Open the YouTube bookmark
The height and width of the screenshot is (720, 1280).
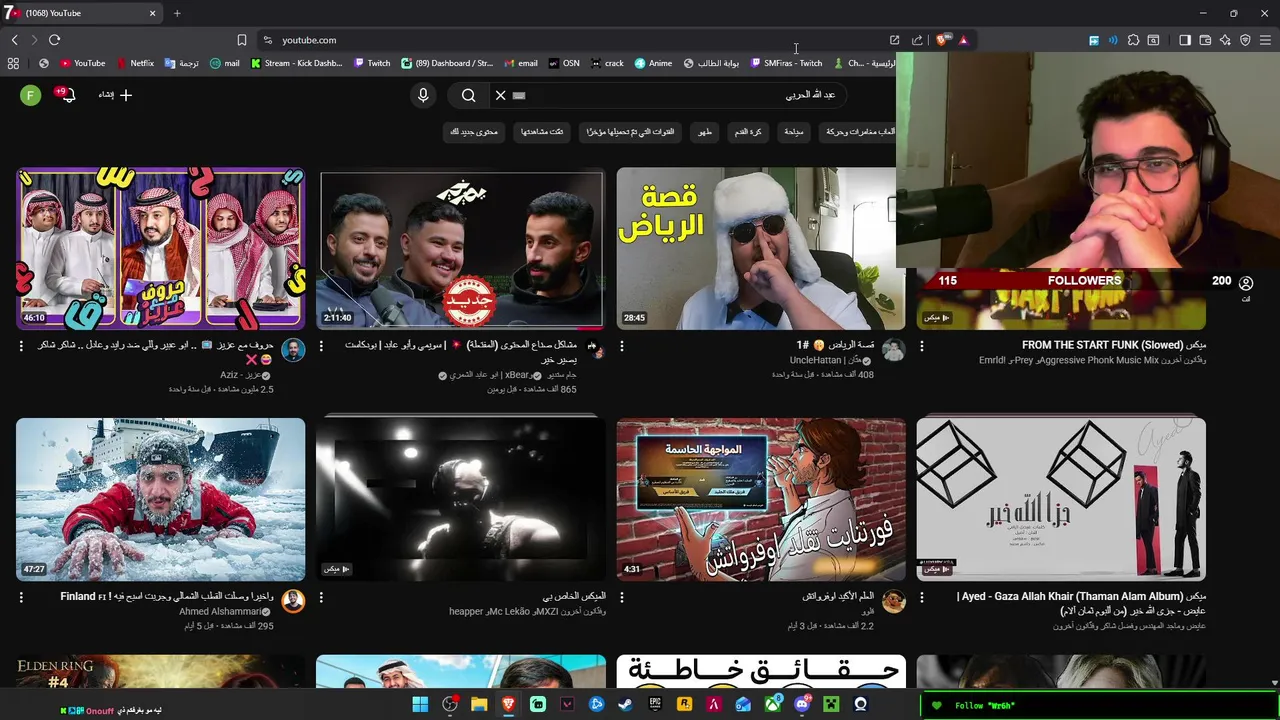click(x=82, y=63)
